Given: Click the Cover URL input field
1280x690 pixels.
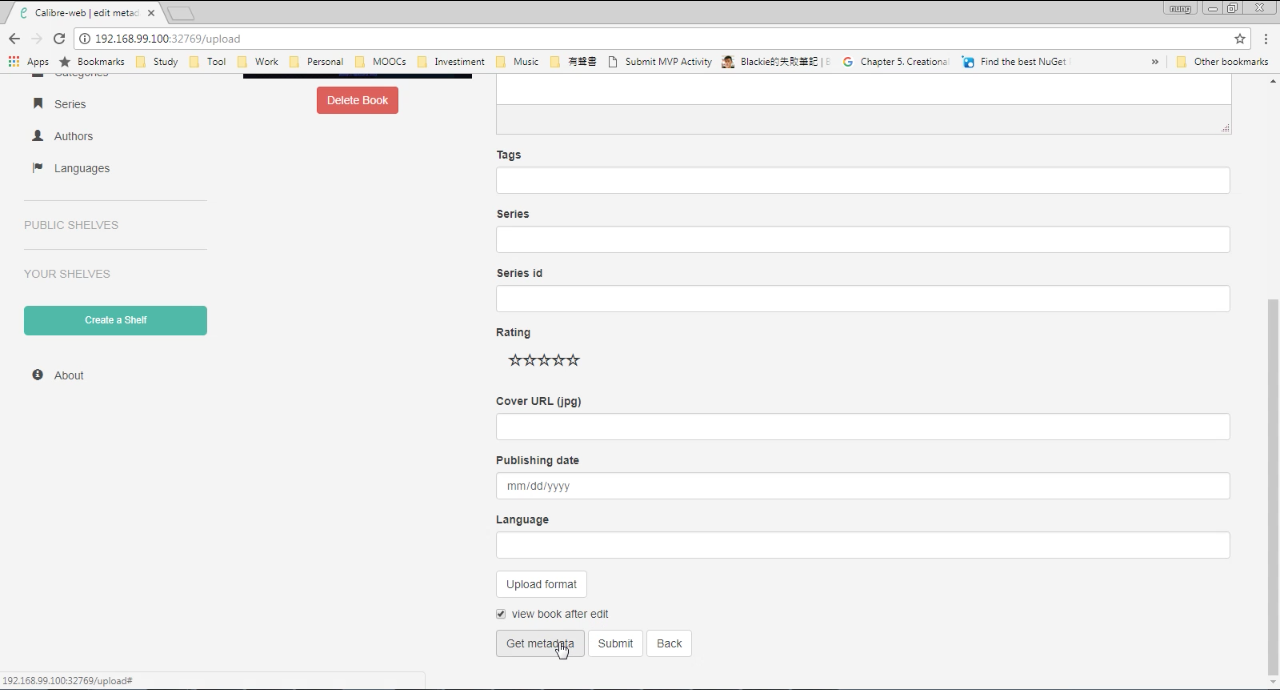Looking at the screenshot, I should pos(863,426).
